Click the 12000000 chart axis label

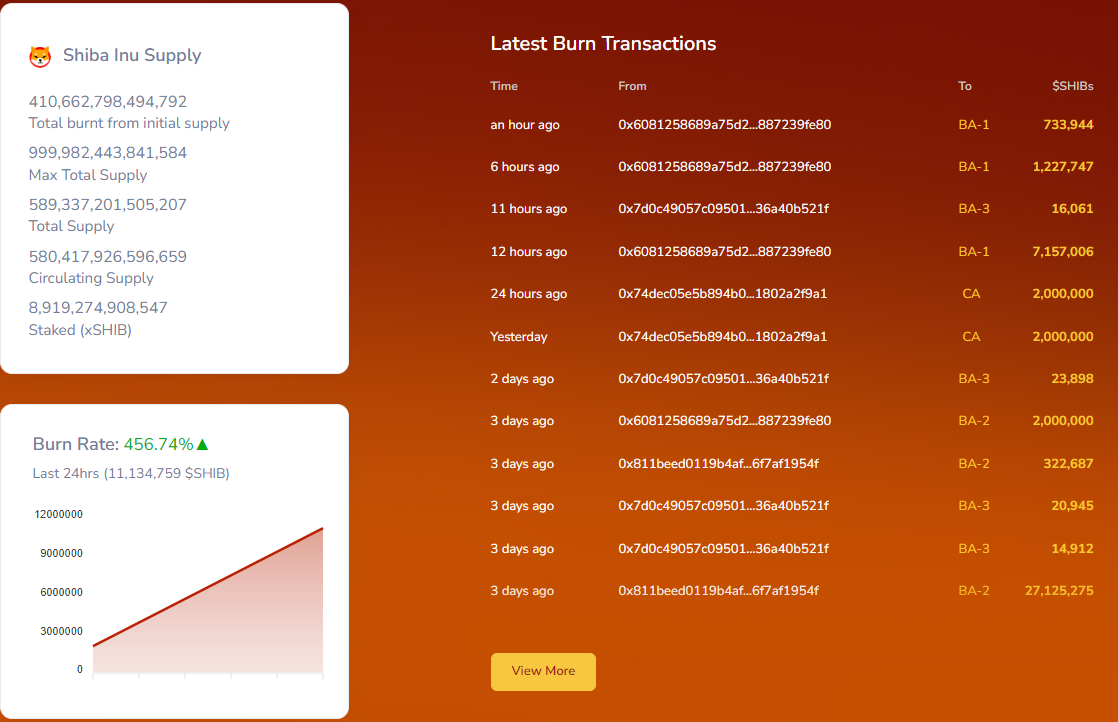click(x=58, y=515)
